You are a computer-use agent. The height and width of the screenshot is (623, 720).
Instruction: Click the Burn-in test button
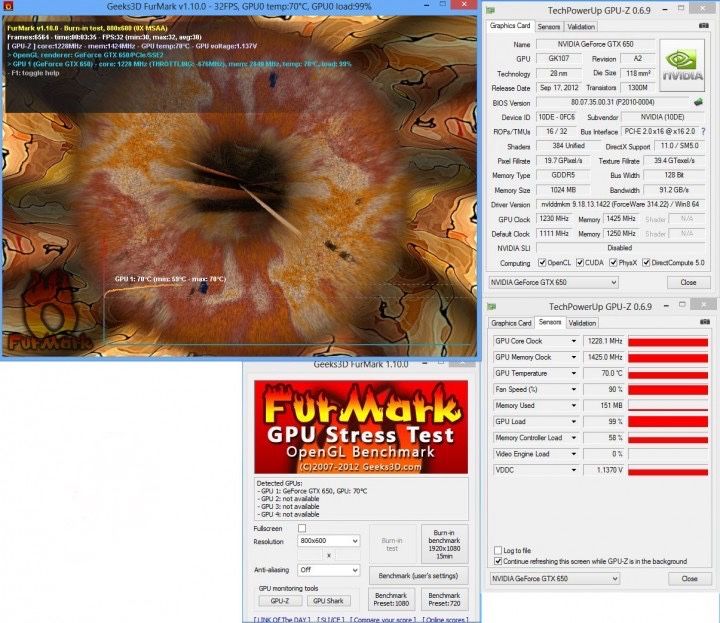click(392, 544)
